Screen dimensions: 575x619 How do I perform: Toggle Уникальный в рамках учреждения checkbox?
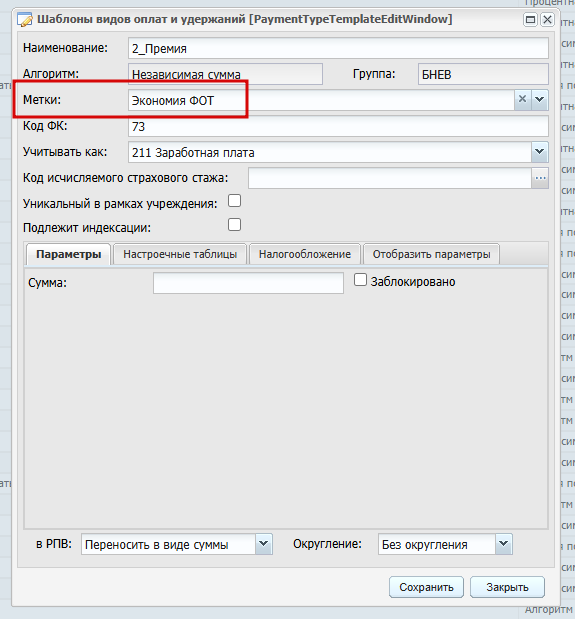tap(234, 201)
